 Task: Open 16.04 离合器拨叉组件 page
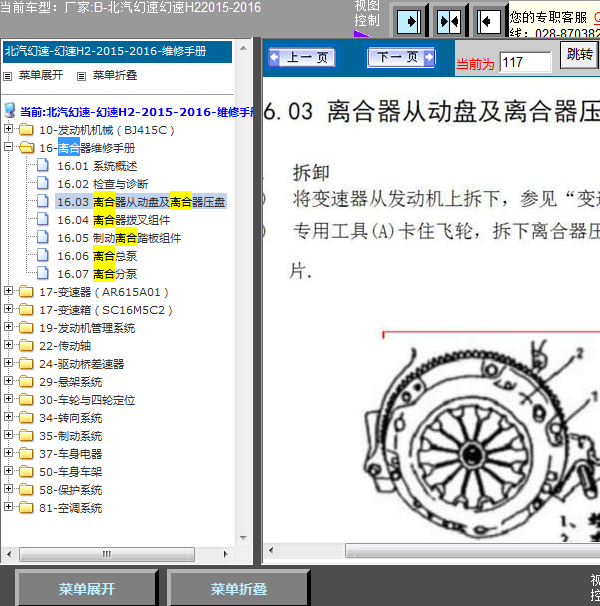(114, 220)
